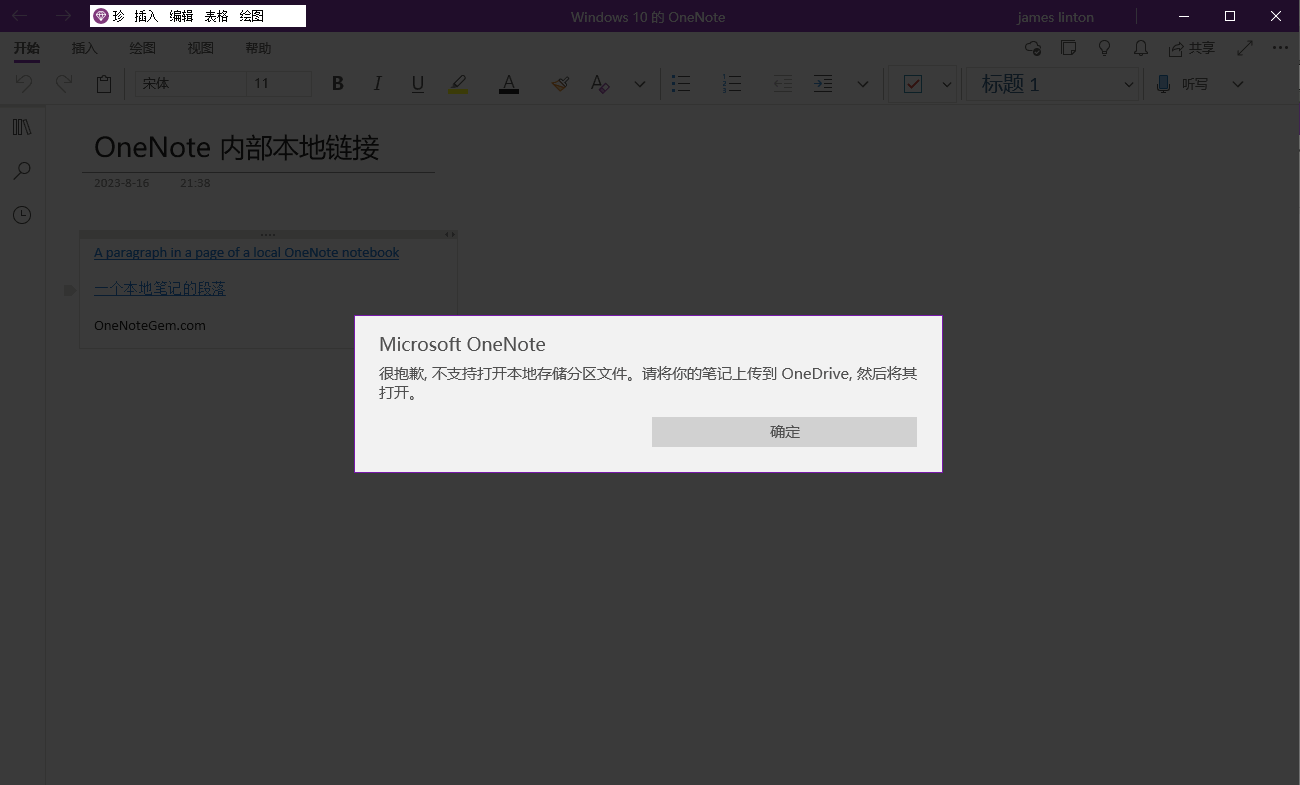This screenshot has width=1300, height=785.
Task: Increase paragraph indent
Action: click(x=823, y=84)
